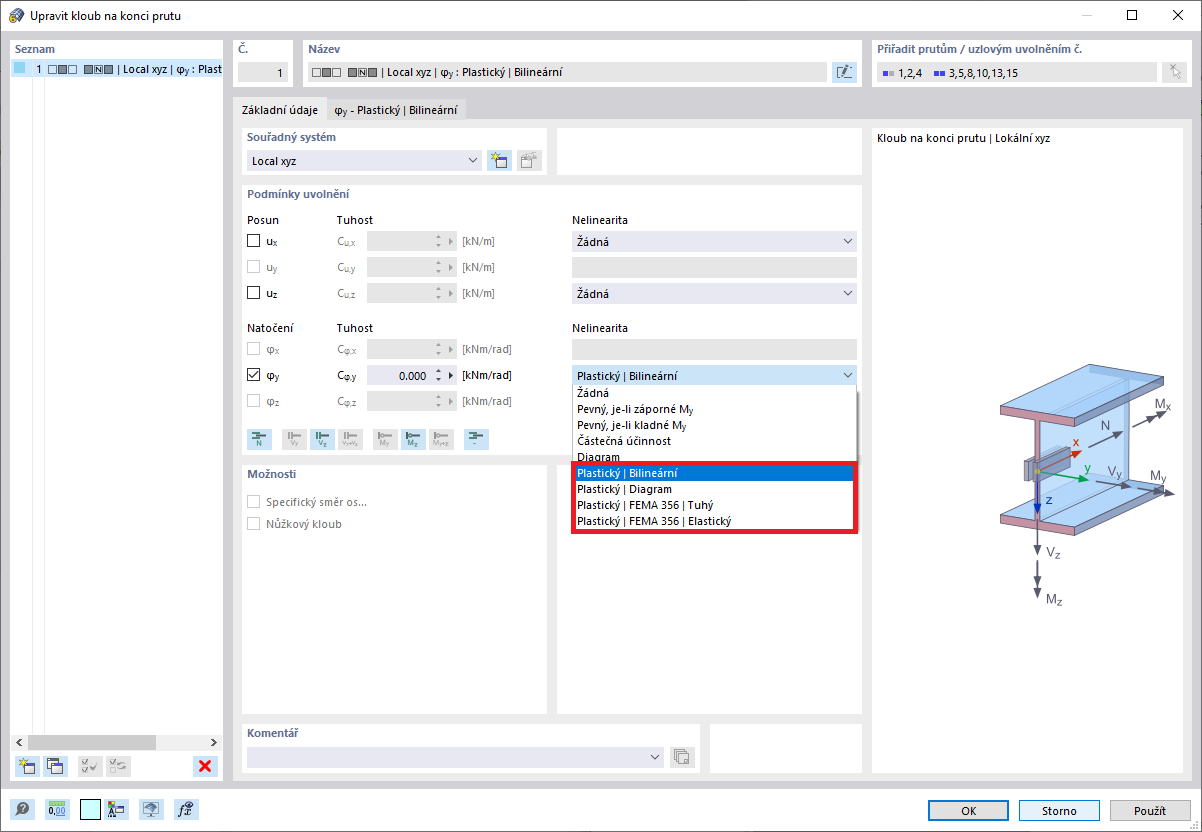1202x832 pixels.
Task: Click the Cφ,y stiffness value field
Action: click(x=398, y=375)
